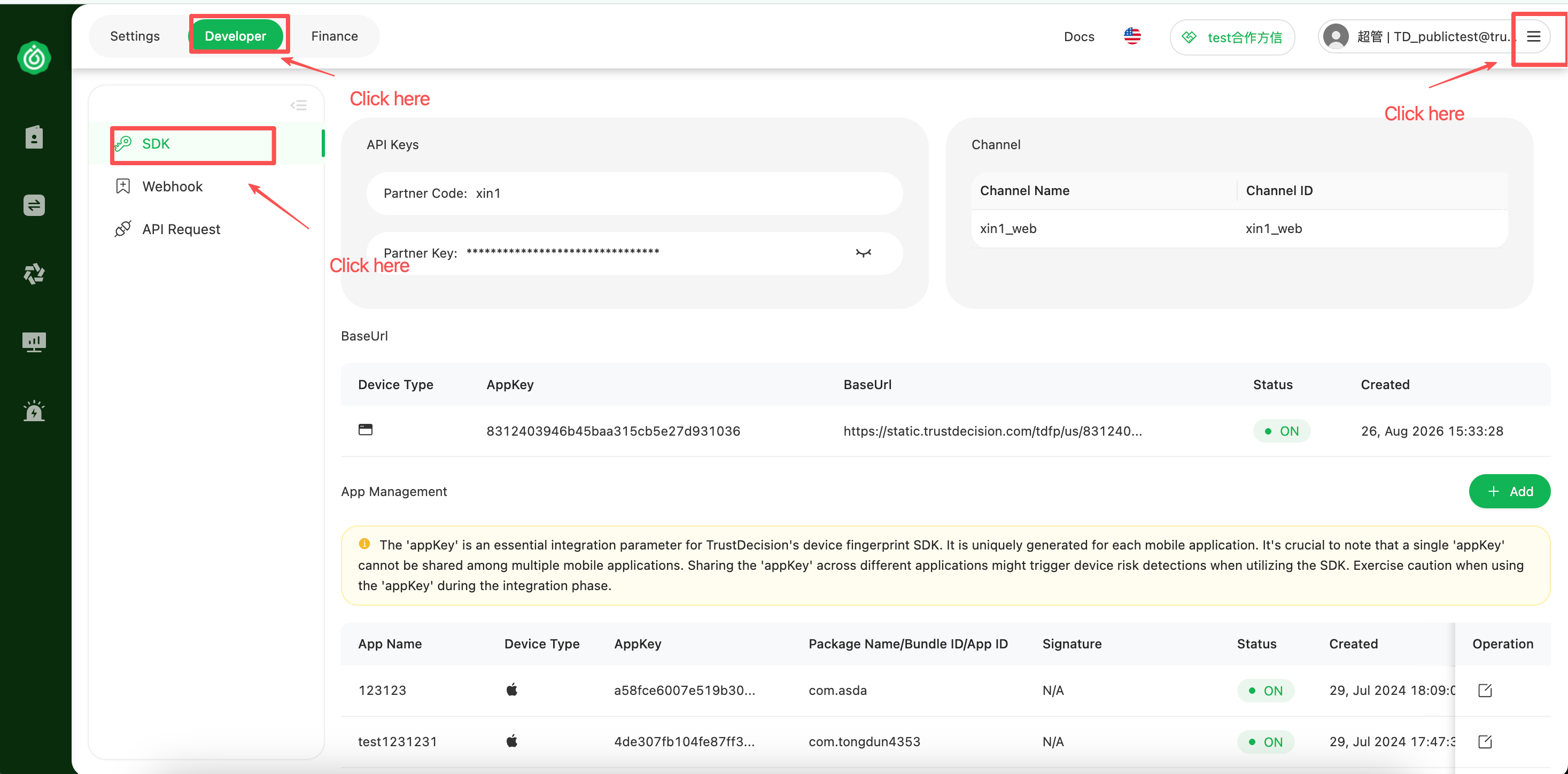
Task: Click the TrustDecision green logo icon
Action: point(34,58)
